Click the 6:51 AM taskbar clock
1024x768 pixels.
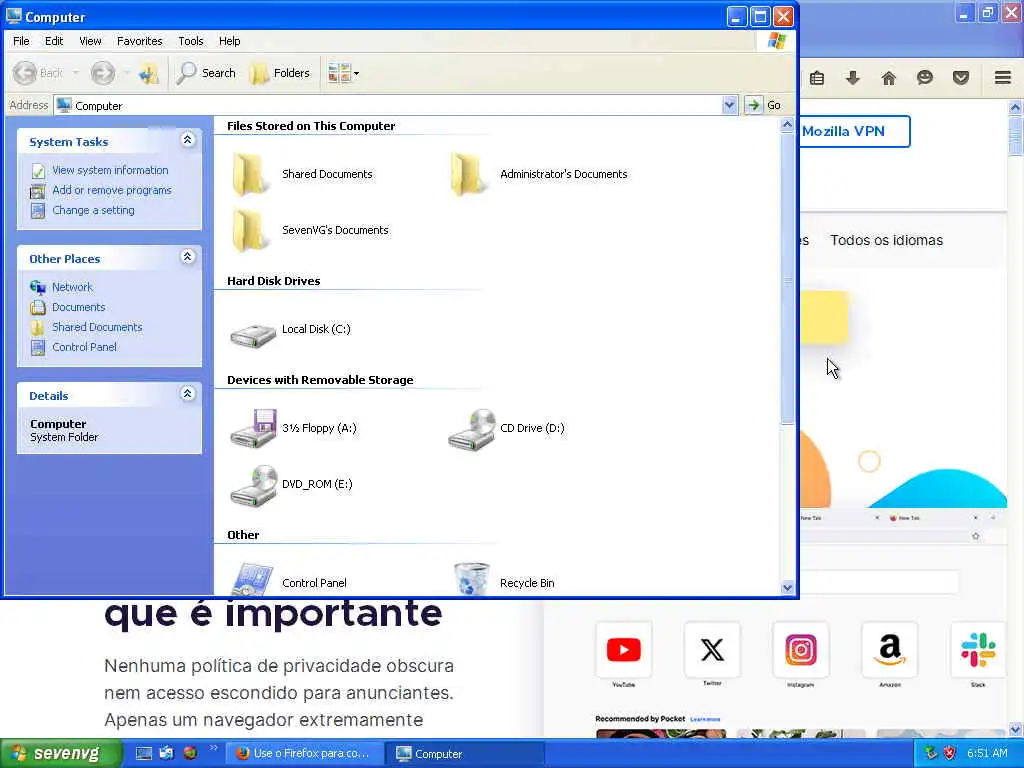(x=987, y=754)
